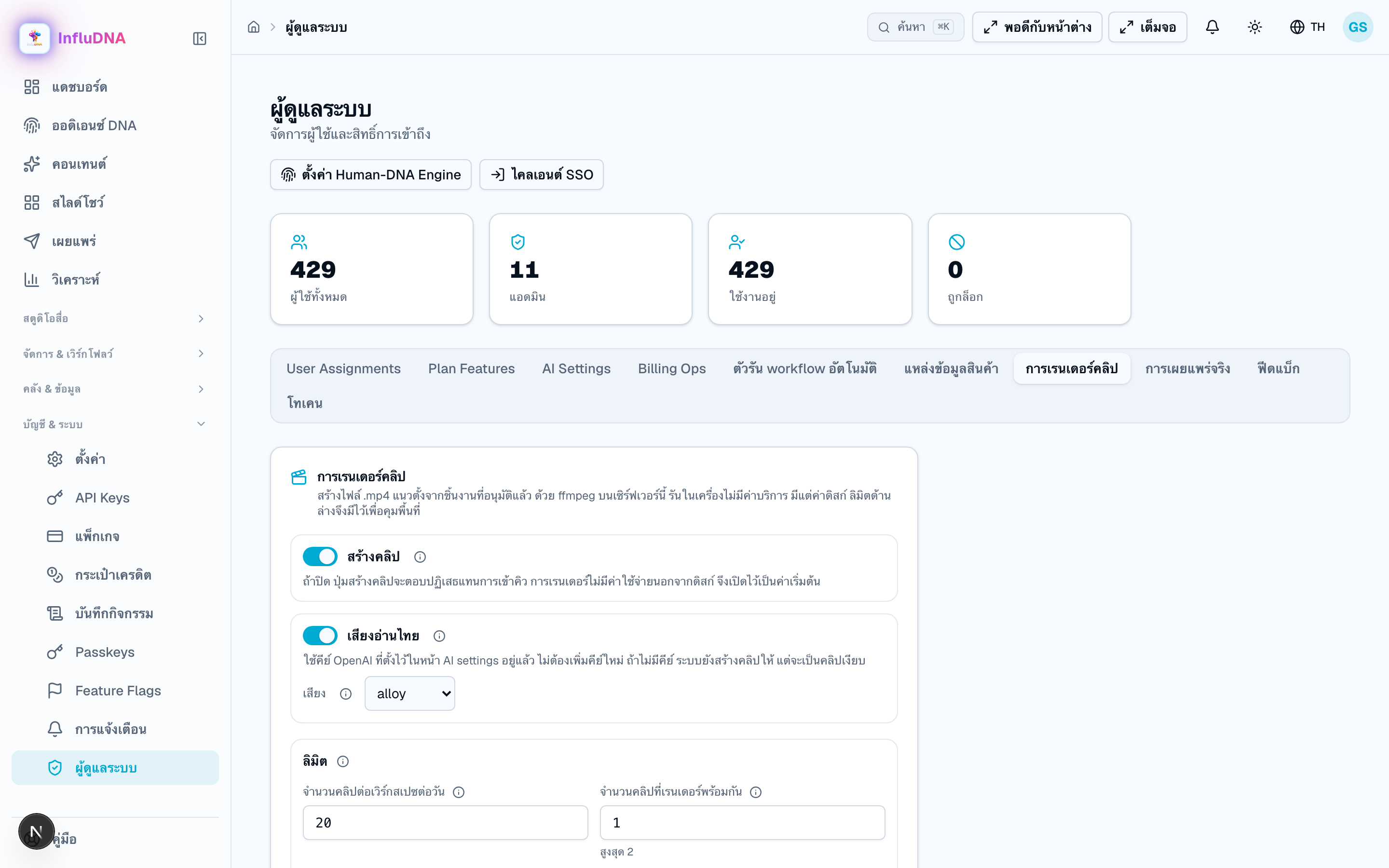The width and height of the screenshot is (1389, 868).
Task: Turn off the เสียงอ่านไทย toggle
Action: point(320,636)
